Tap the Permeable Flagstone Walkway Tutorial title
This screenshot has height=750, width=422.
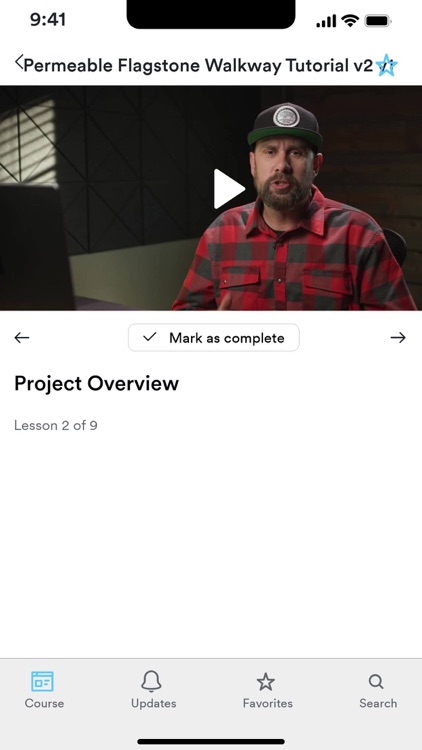[x=198, y=66]
